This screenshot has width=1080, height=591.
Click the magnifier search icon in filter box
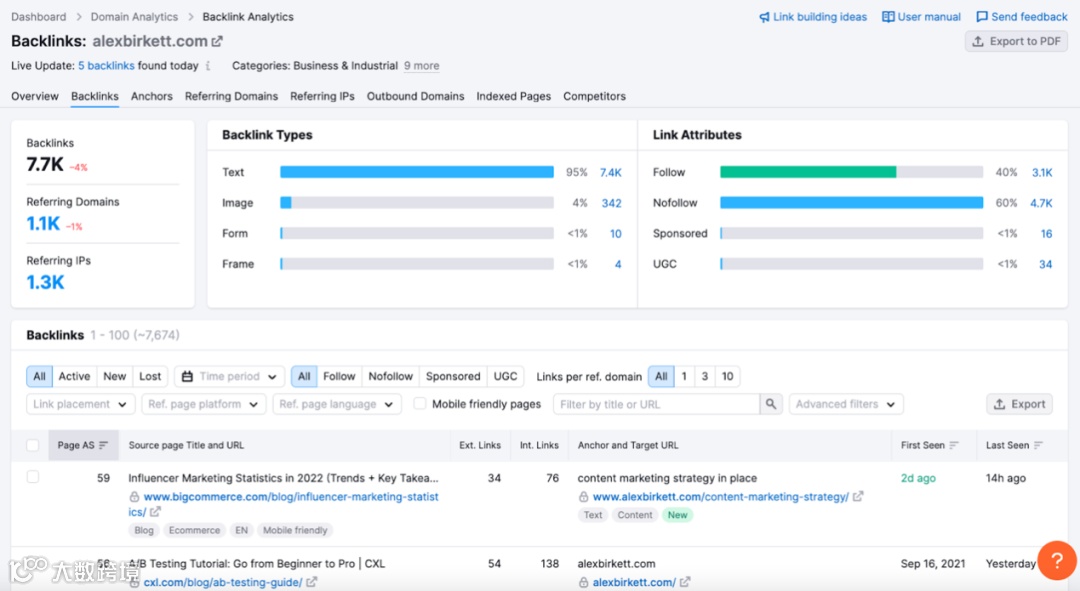coord(771,404)
